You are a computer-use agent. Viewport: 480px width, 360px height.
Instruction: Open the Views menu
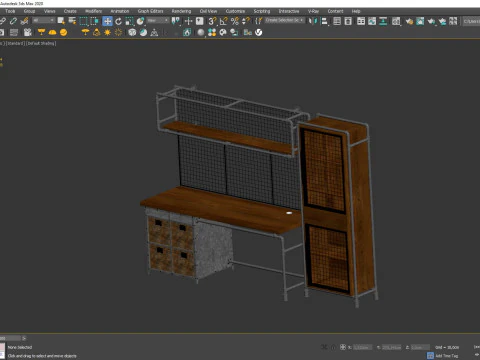[50, 11]
